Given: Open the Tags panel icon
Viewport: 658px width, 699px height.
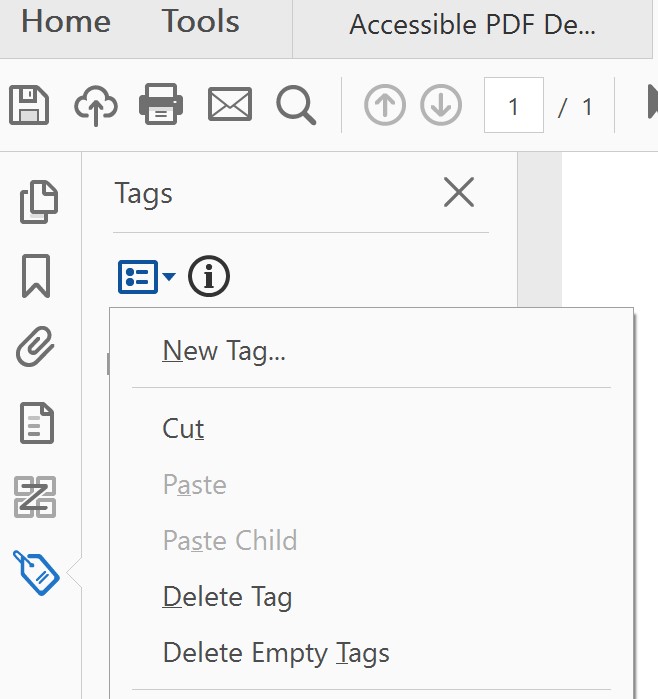Looking at the screenshot, I should 36,572.
